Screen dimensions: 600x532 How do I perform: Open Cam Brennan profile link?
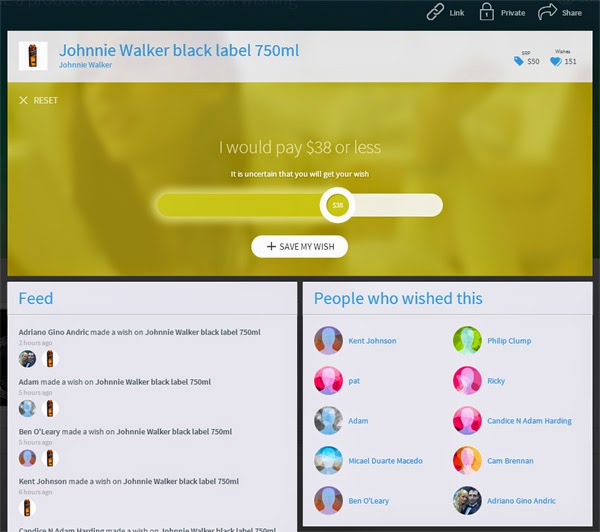coord(510,461)
